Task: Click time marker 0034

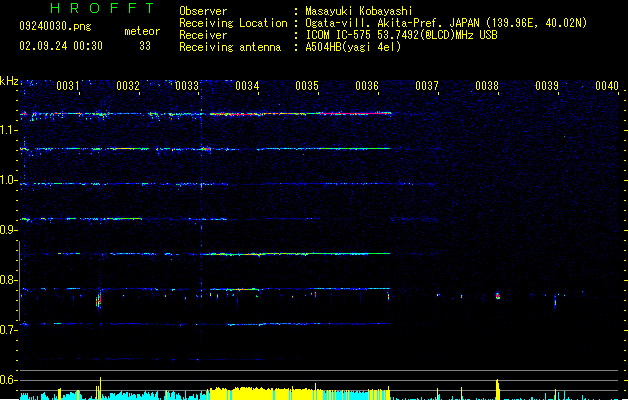Action: coord(247,86)
